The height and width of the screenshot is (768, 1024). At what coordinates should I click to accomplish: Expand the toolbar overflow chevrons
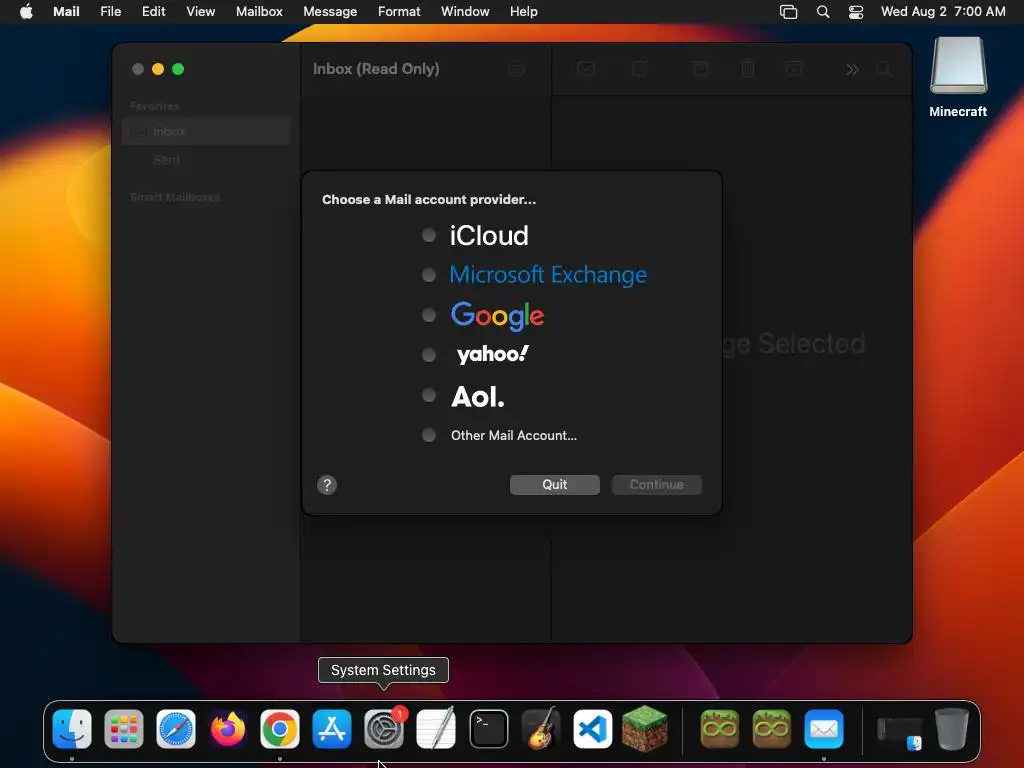852,69
